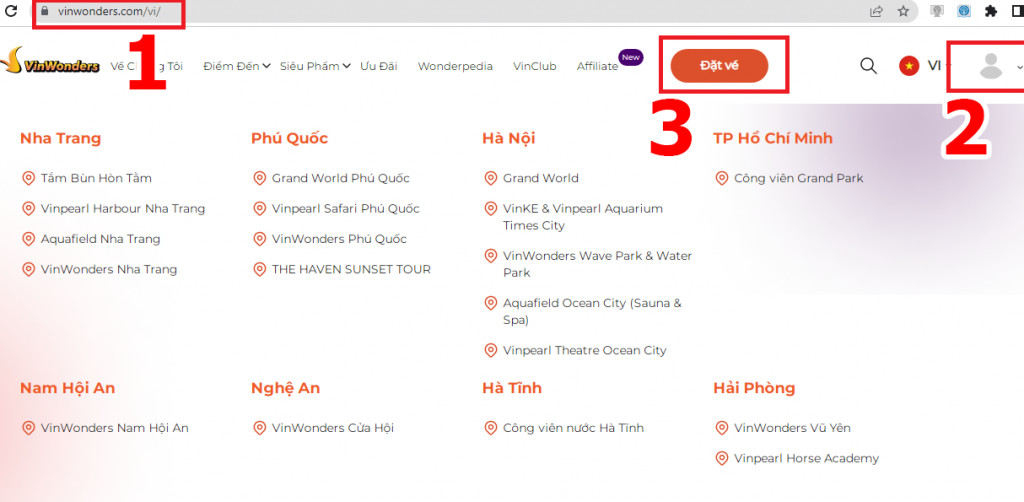Viewport: 1024px width, 502px height.
Task: Open VinWonders Phú Quốc link
Action: coord(339,239)
